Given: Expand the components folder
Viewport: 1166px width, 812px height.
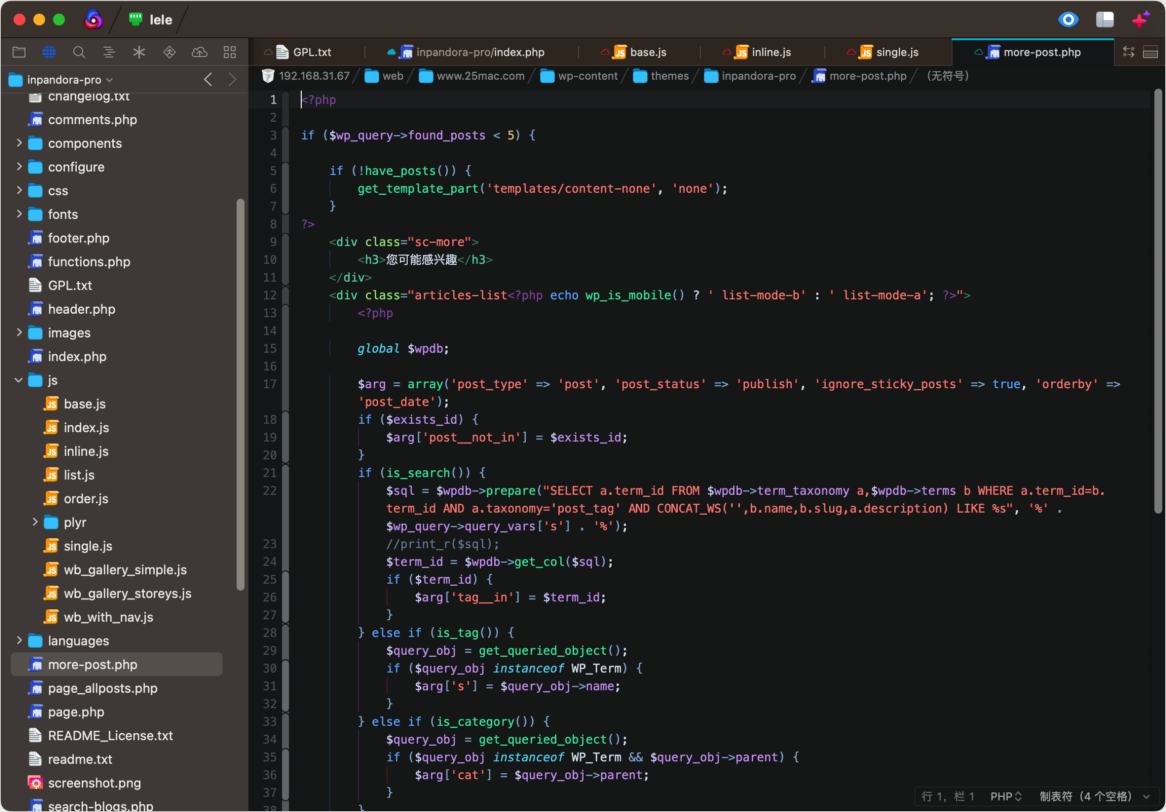Looking at the screenshot, I should (x=19, y=144).
